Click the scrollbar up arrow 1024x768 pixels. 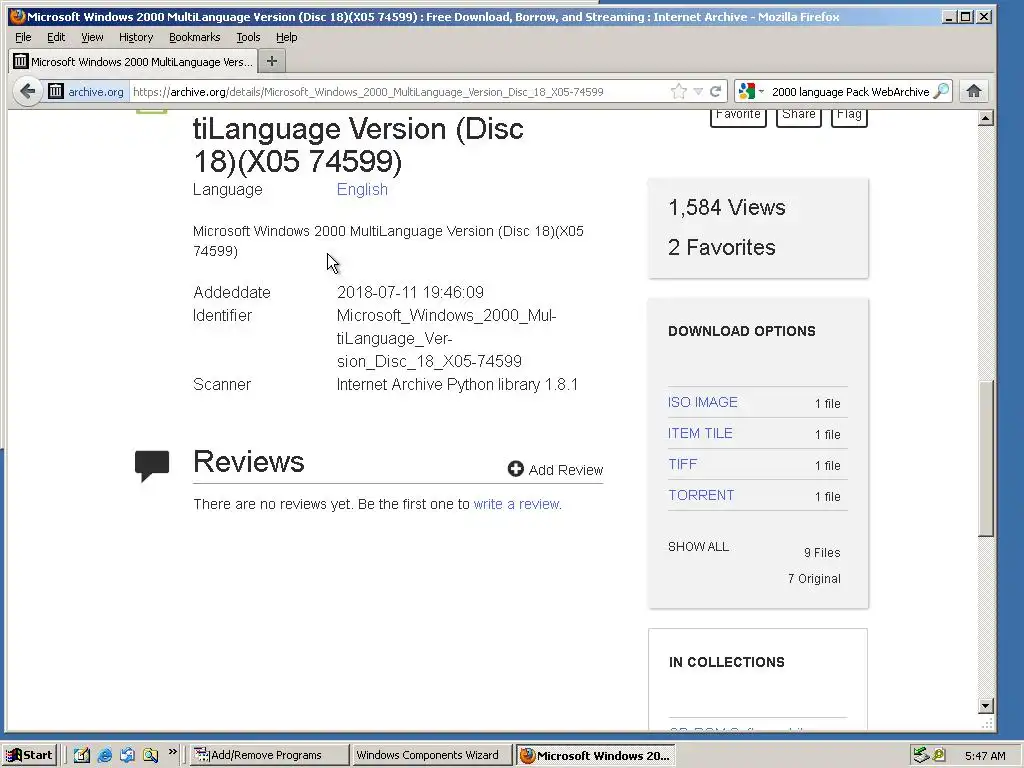[x=986, y=118]
